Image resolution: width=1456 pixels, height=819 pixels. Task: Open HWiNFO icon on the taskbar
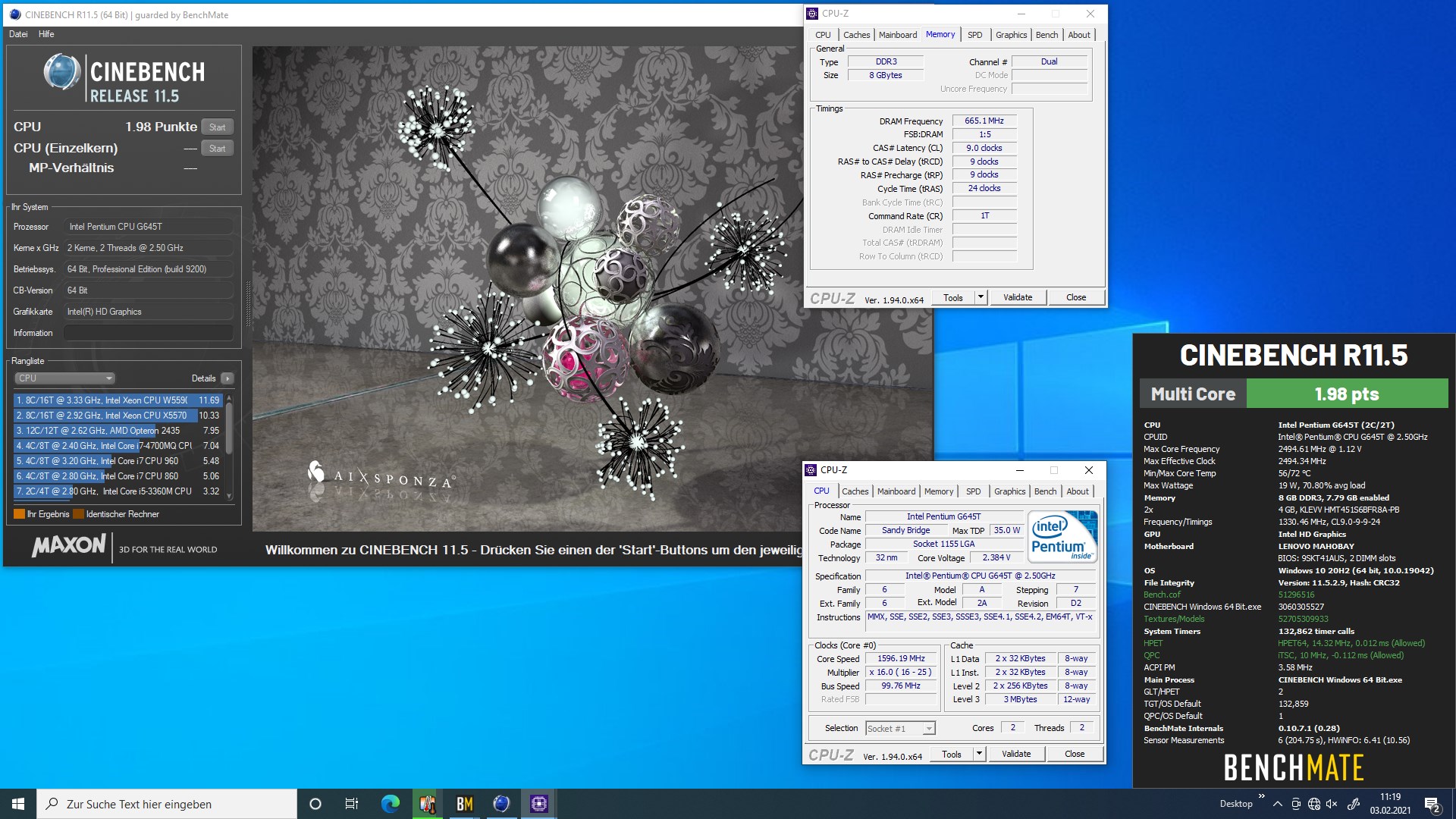[x=428, y=804]
